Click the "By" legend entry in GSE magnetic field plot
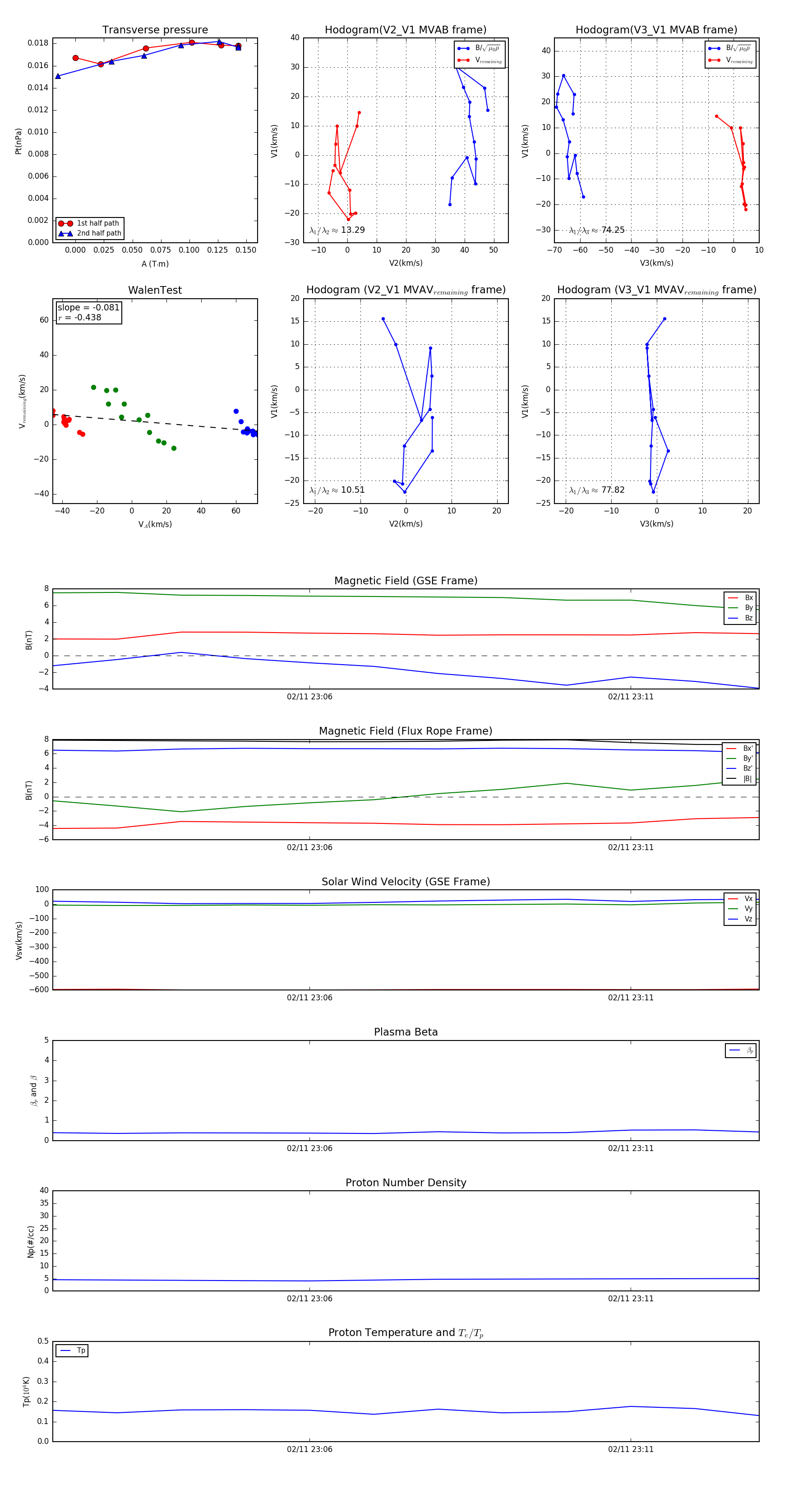 tap(740, 608)
